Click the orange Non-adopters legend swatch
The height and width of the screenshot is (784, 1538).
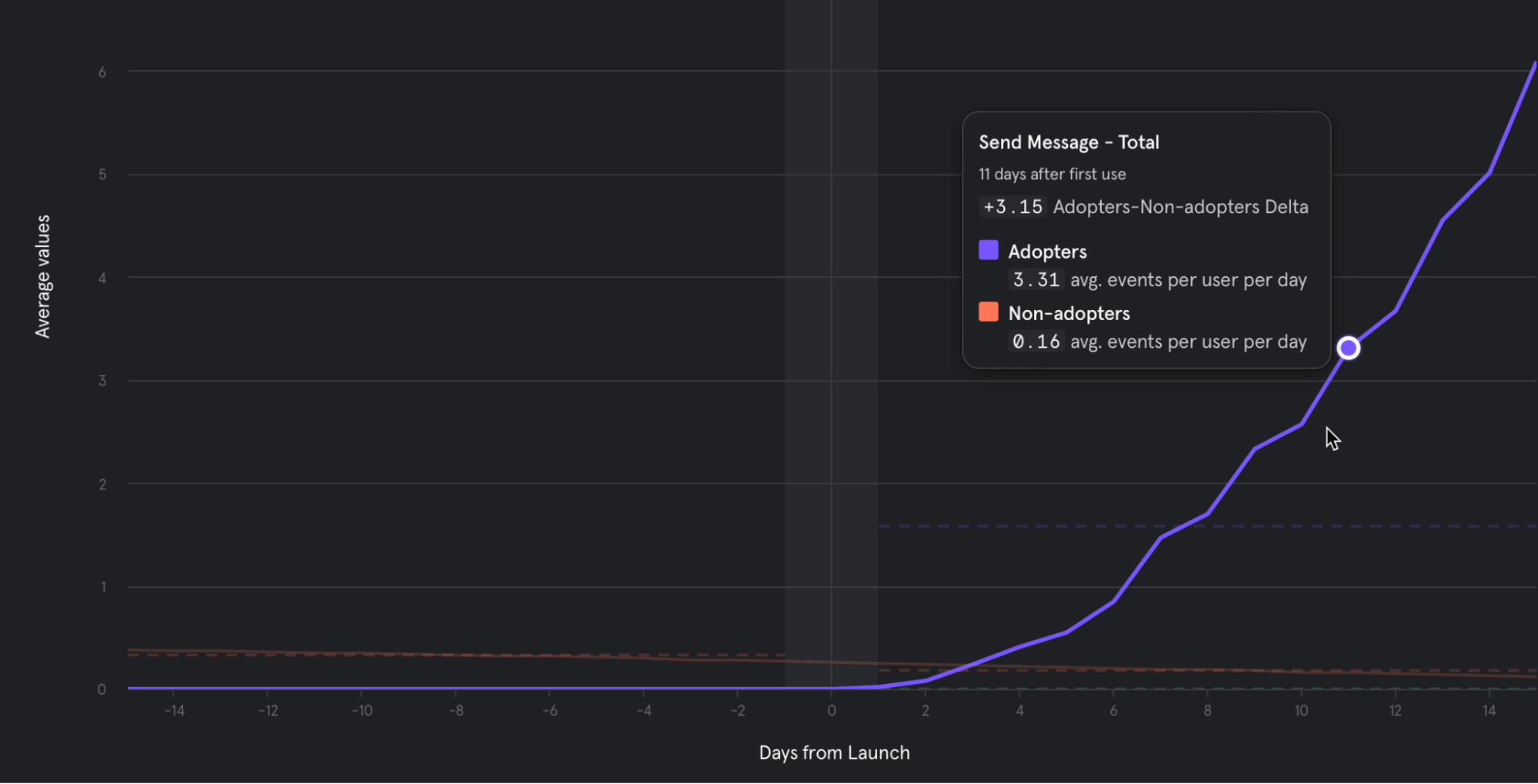988,312
